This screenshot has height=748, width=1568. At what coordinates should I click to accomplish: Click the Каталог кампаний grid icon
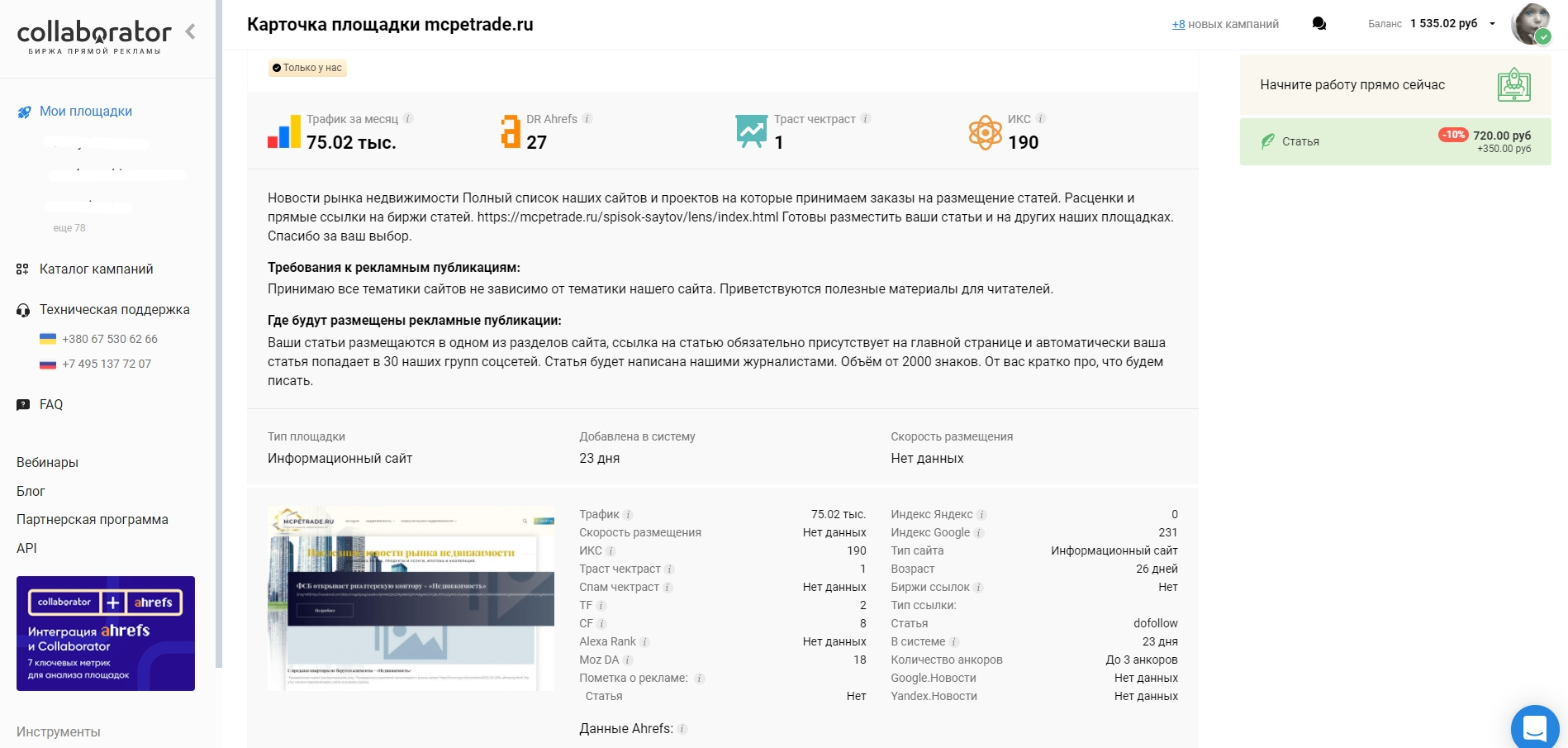pos(22,269)
